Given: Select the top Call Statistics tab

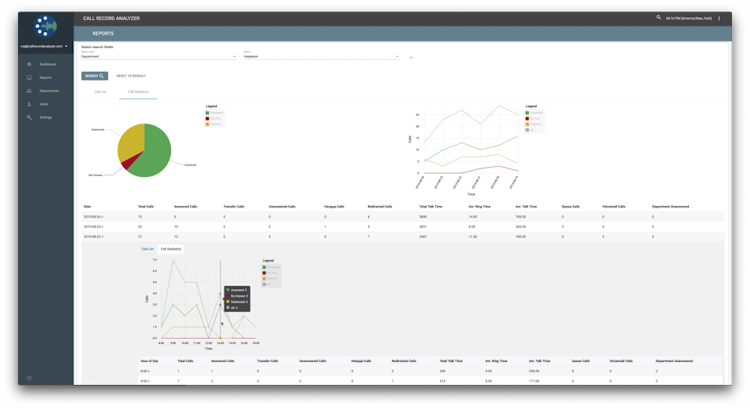Looking at the screenshot, I should [x=138, y=92].
